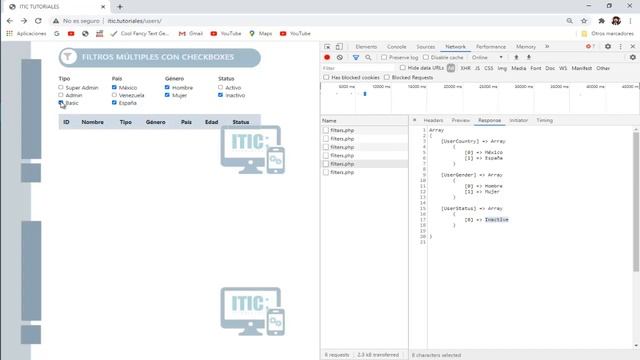
Task: Reload the current page
Action: coord(38,21)
